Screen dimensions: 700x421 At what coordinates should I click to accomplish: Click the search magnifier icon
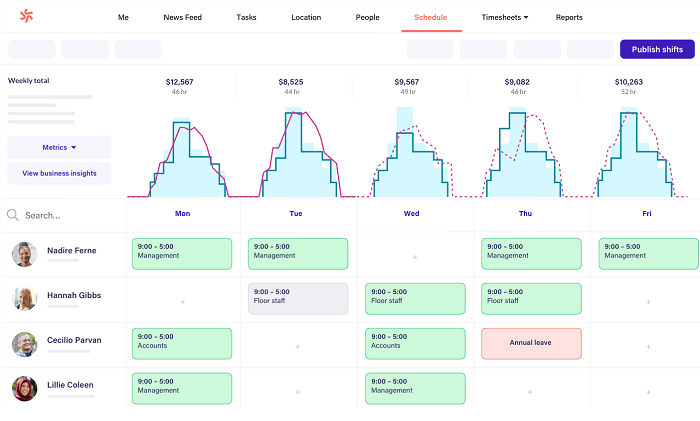pyautogui.click(x=12, y=215)
